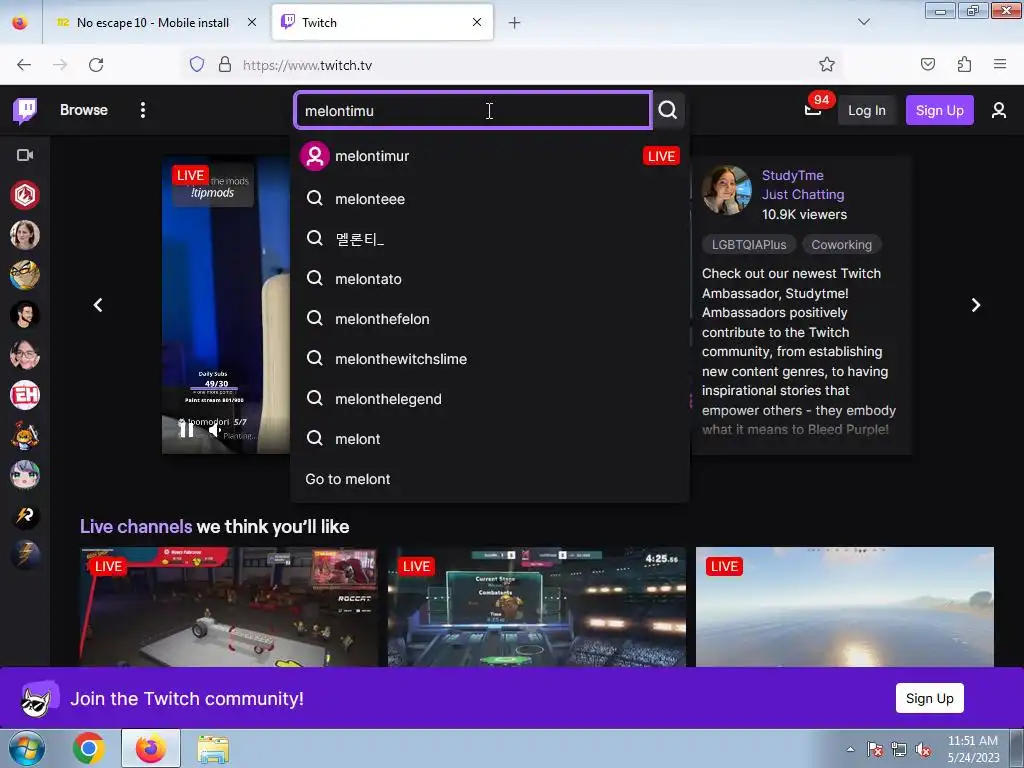Choose the melonteee search suggestion
The image size is (1024, 768).
click(490, 199)
